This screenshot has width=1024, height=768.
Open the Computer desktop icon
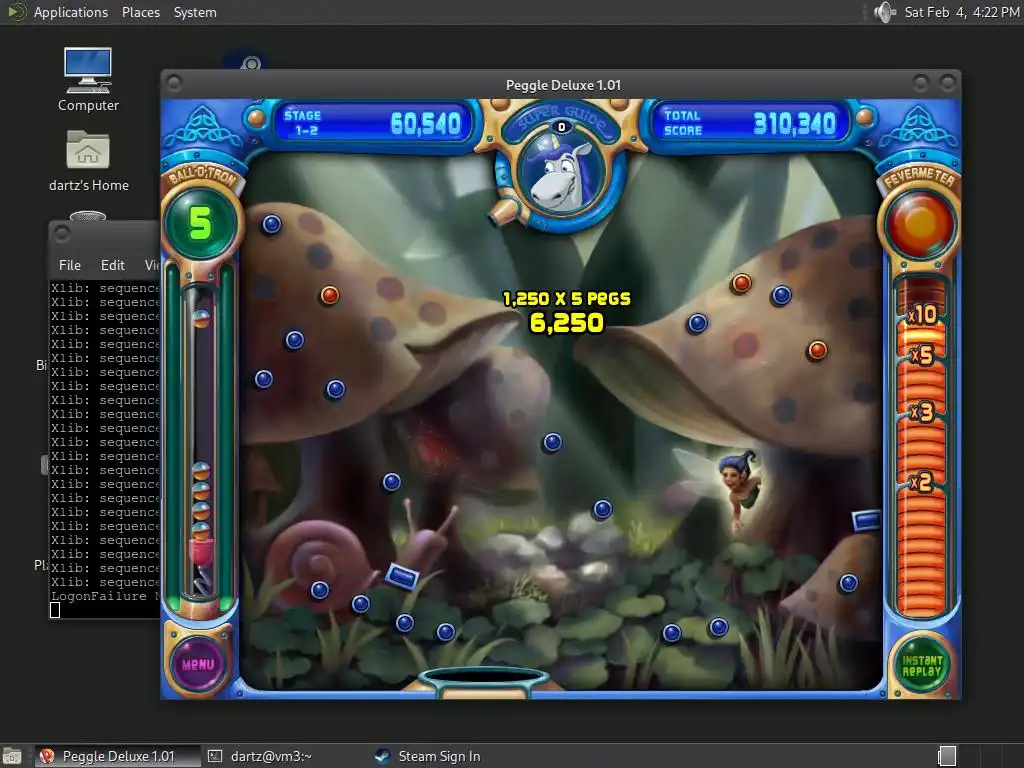(x=88, y=79)
